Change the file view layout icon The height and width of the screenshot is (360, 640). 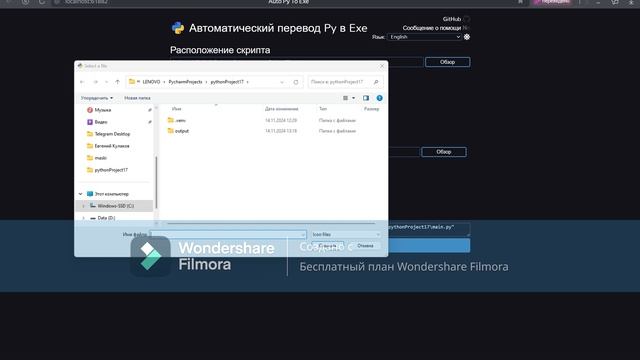[x=345, y=98]
